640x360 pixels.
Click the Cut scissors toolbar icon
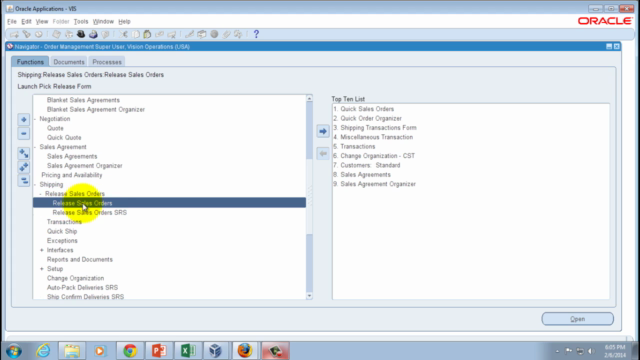[123, 34]
